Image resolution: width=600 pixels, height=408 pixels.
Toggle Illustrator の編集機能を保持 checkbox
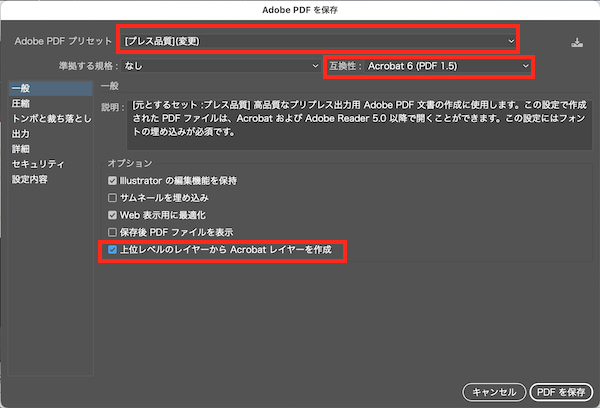112,181
